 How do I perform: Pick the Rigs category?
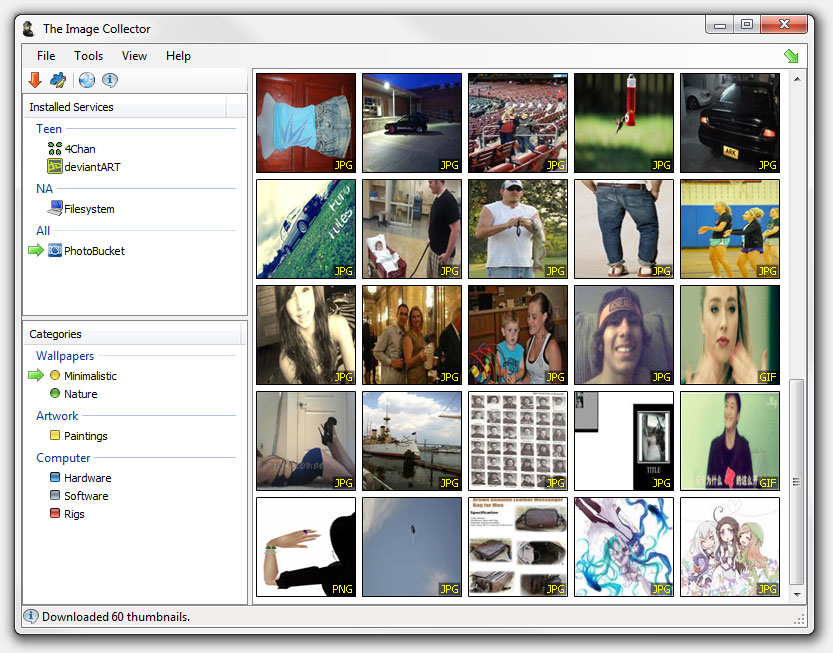coord(74,514)
